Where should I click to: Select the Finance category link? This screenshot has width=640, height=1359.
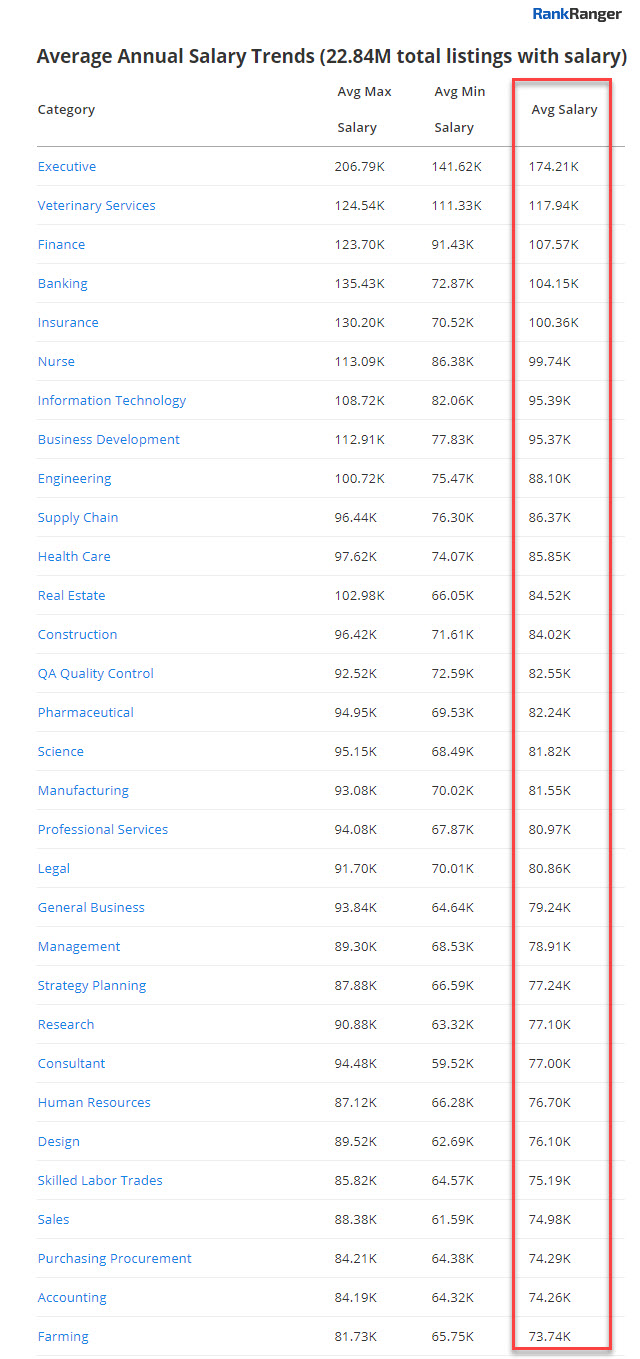(61, 245)
